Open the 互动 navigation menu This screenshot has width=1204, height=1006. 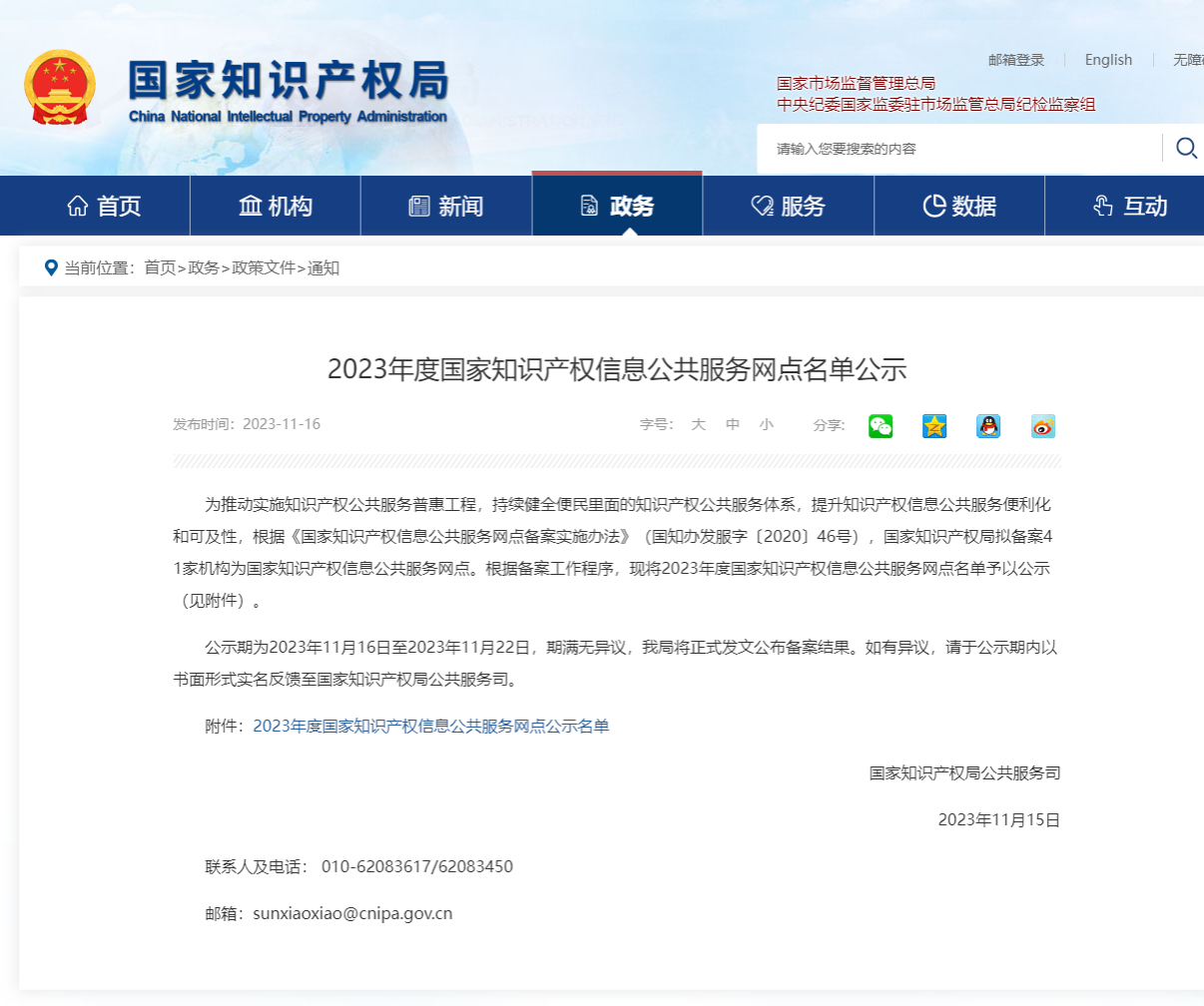point(1130,206)
